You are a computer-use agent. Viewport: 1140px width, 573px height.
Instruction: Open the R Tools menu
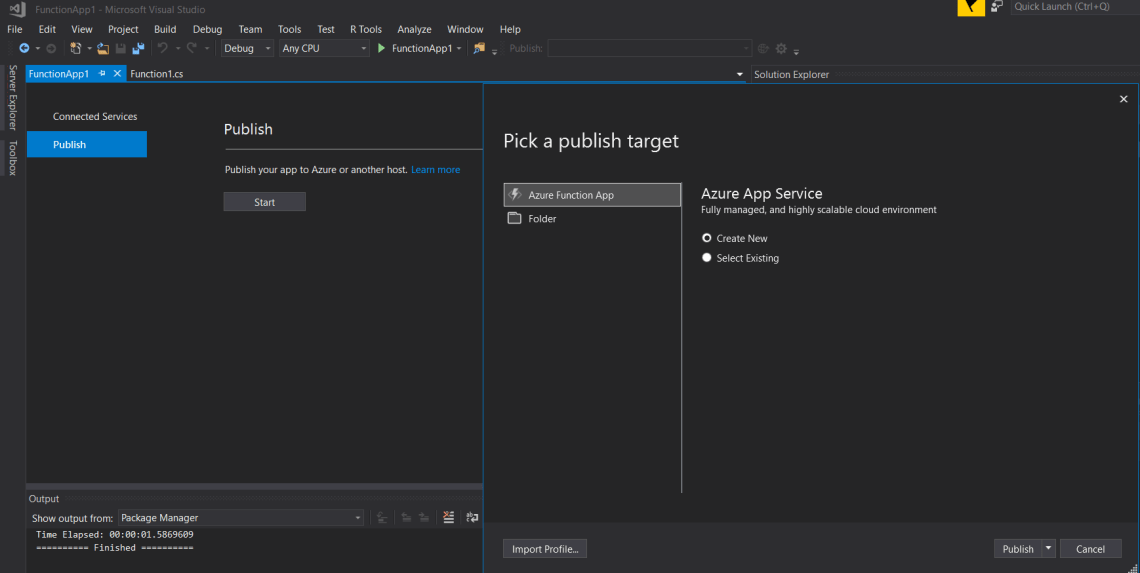[366, 29]
